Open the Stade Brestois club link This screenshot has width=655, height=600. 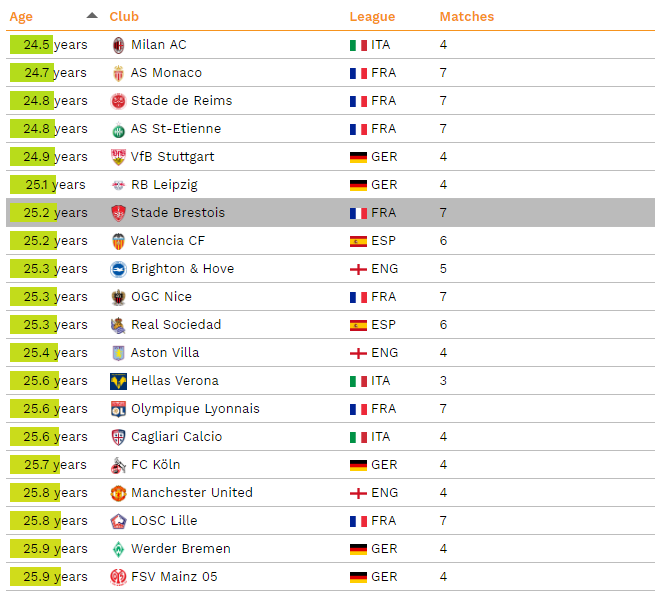click(178, 213)
